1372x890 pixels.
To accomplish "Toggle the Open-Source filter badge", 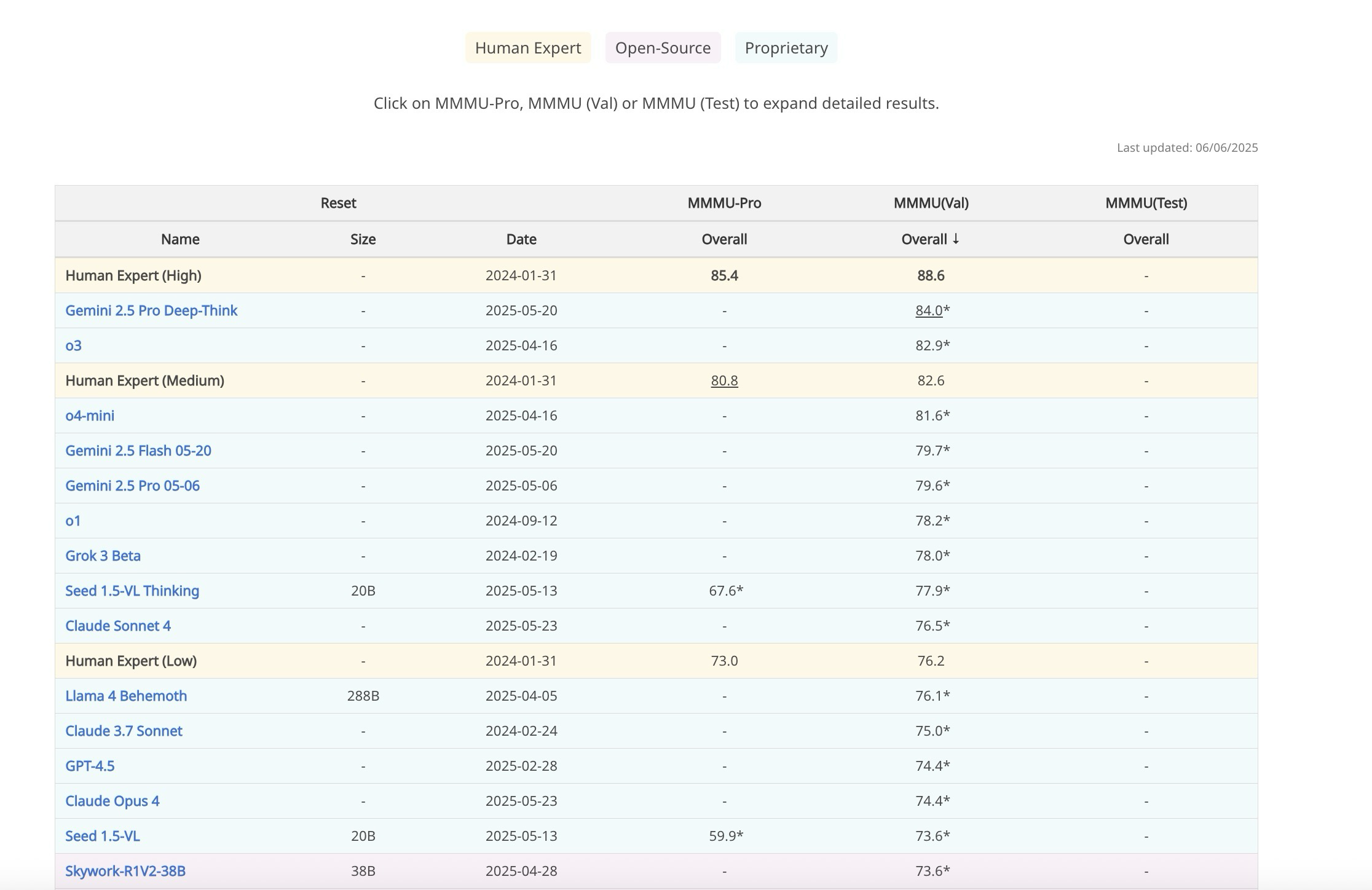I will click(663, 48).
